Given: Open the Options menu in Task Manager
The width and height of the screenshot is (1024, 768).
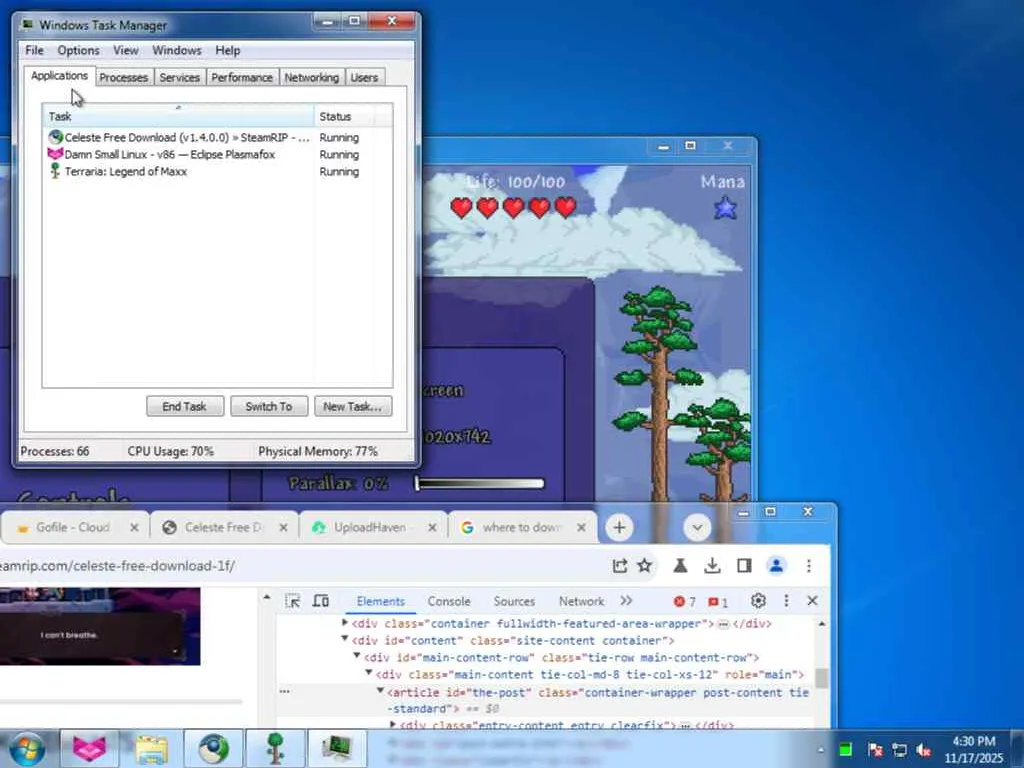Looking at the screenshot, I should [78, 50].
